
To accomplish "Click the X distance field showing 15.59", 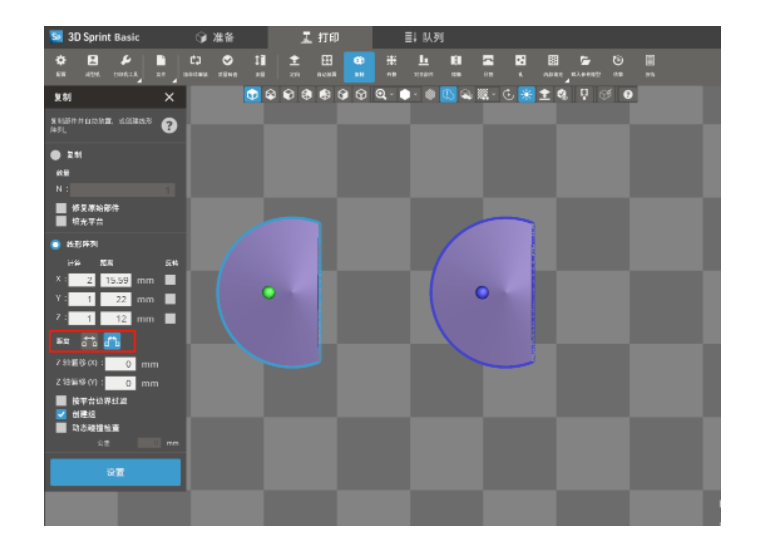I will click(x=116, y=280).
